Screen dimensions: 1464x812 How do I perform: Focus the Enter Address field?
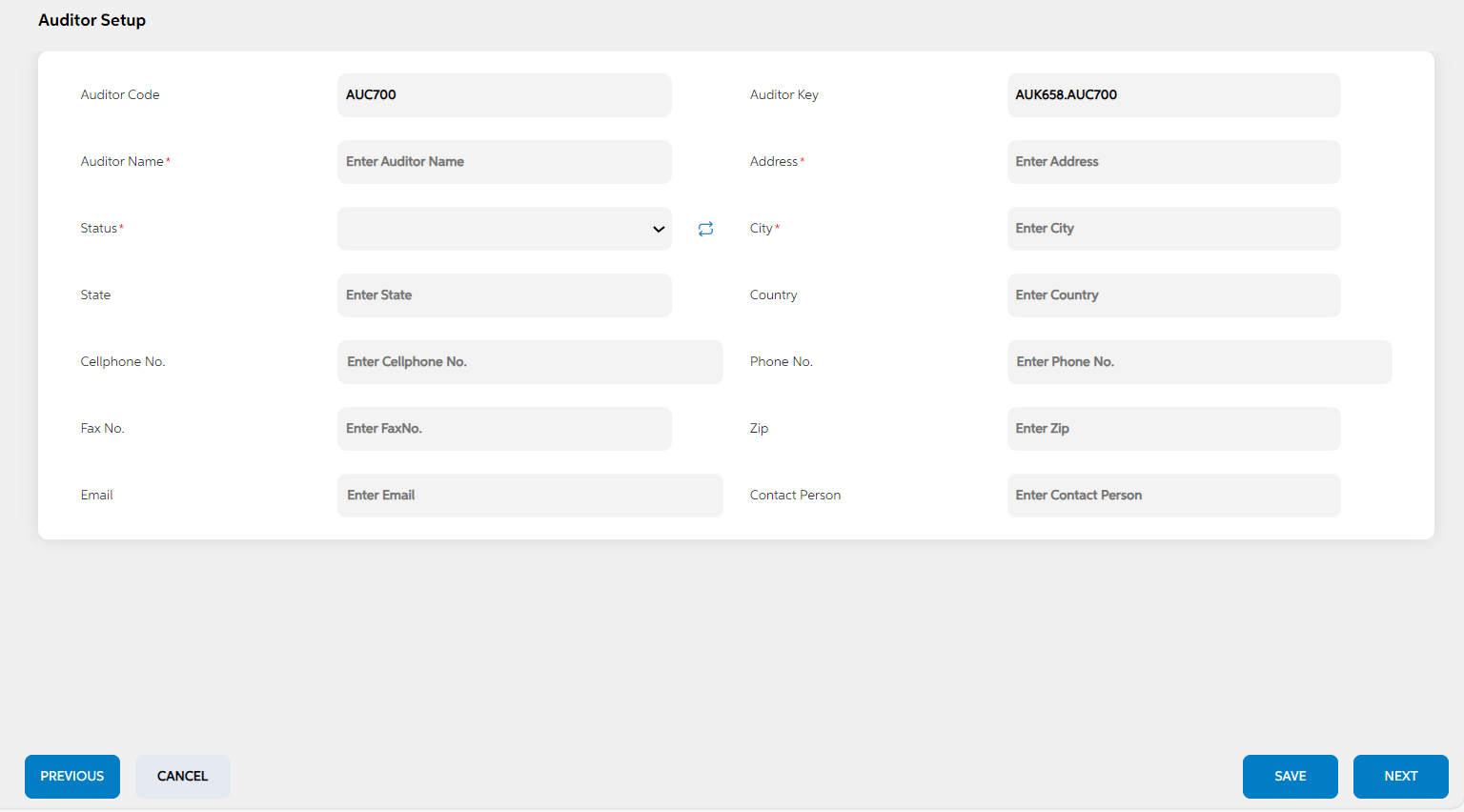1173,162
